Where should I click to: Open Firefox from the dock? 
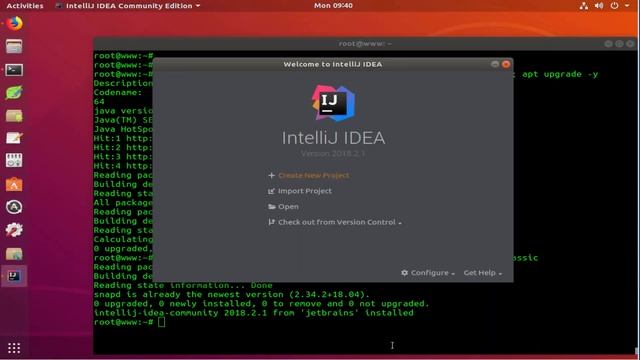point(14,23)
